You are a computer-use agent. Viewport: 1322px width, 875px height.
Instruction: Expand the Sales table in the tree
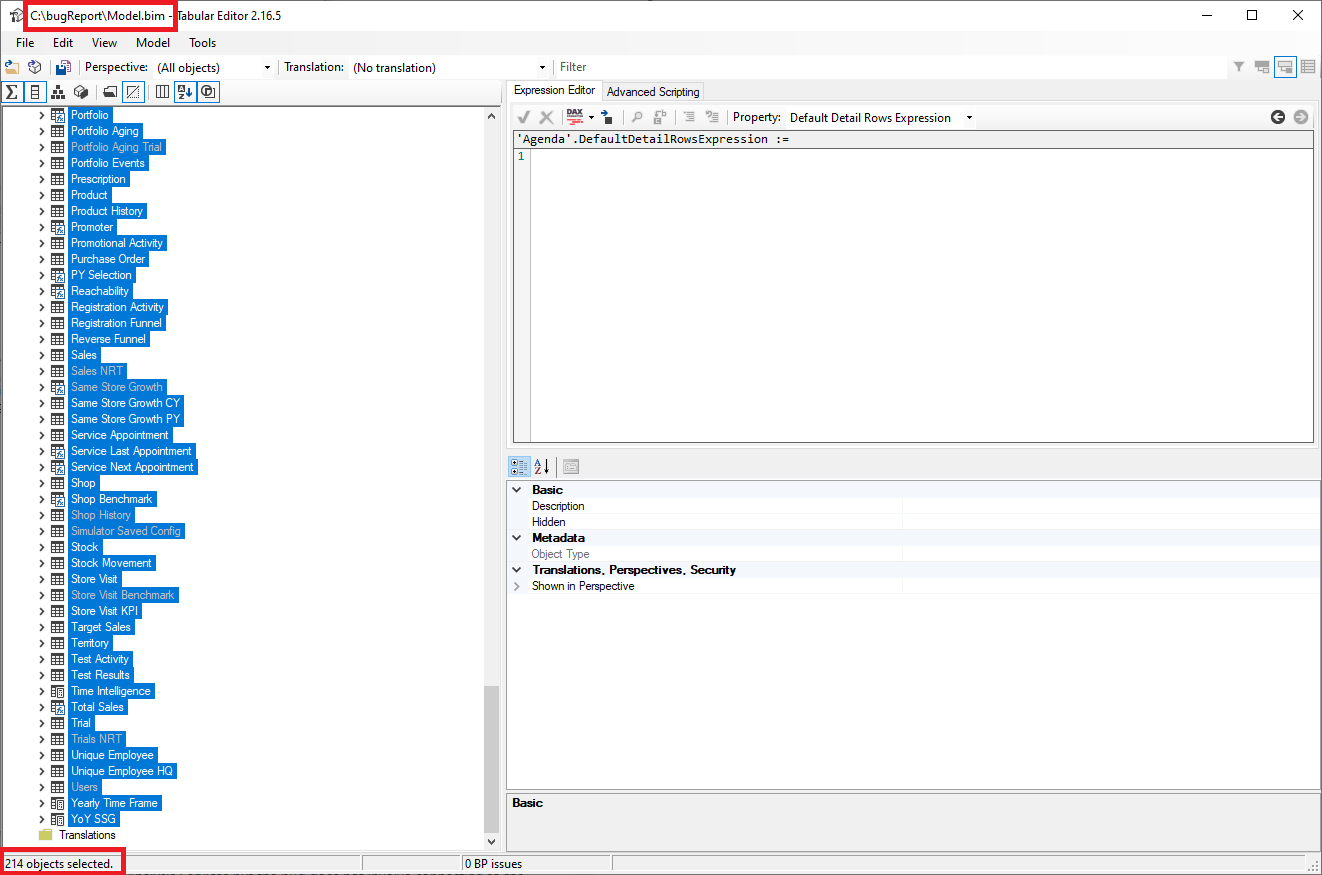(x=42, y=354)
